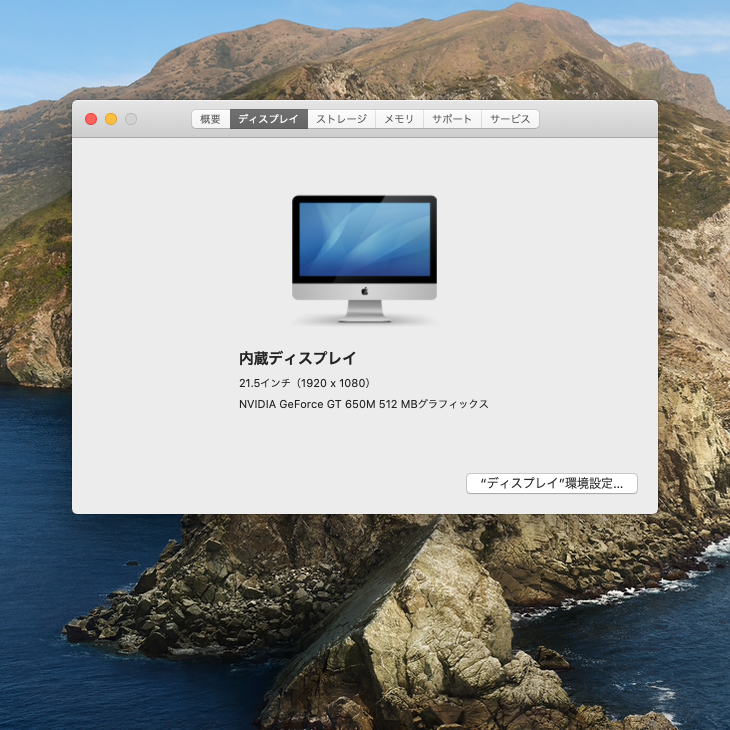Click the grayed-out zoom button

[x=131, y=119]
